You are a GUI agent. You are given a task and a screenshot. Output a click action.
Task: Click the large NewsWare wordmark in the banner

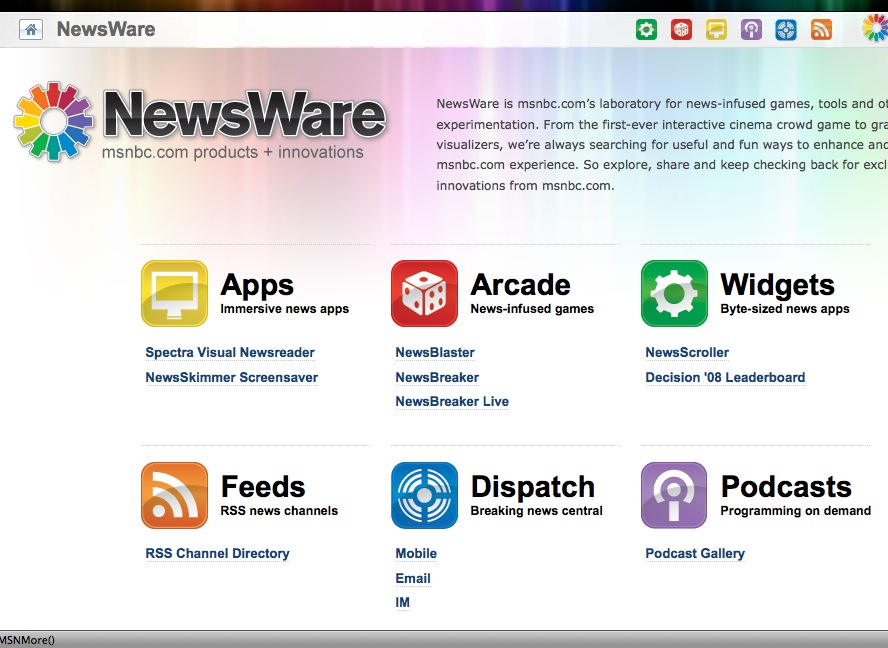coord(245,114)
